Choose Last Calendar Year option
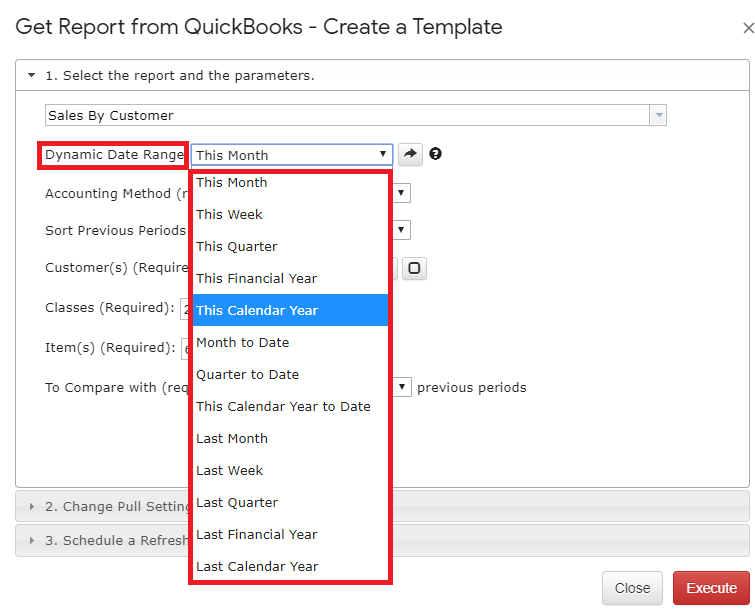 pyautogui.click(x=290, y=566)
